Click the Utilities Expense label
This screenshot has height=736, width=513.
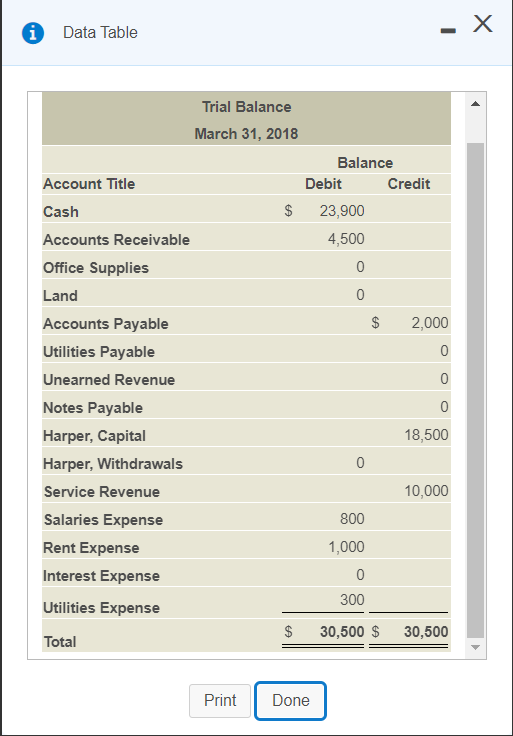(x=101, y=608)
